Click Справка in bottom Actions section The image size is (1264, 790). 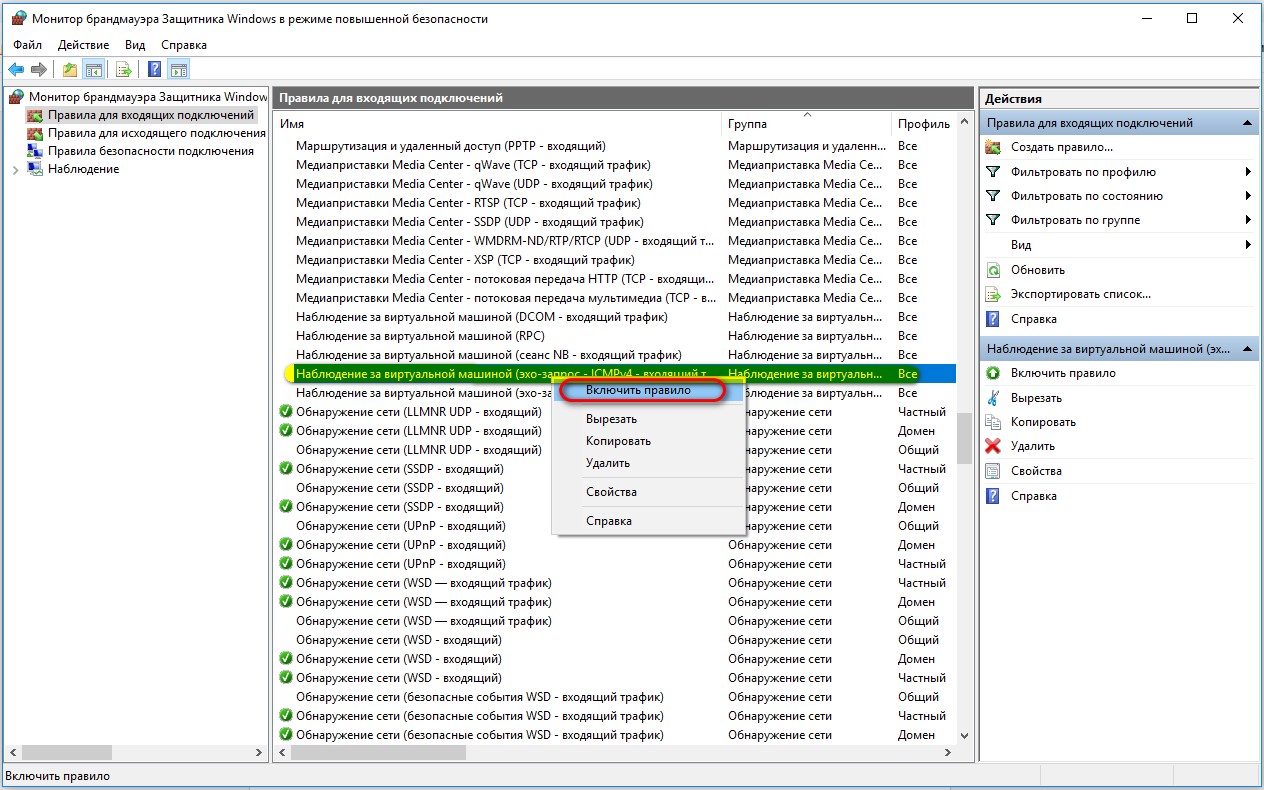click(1034, 496)
